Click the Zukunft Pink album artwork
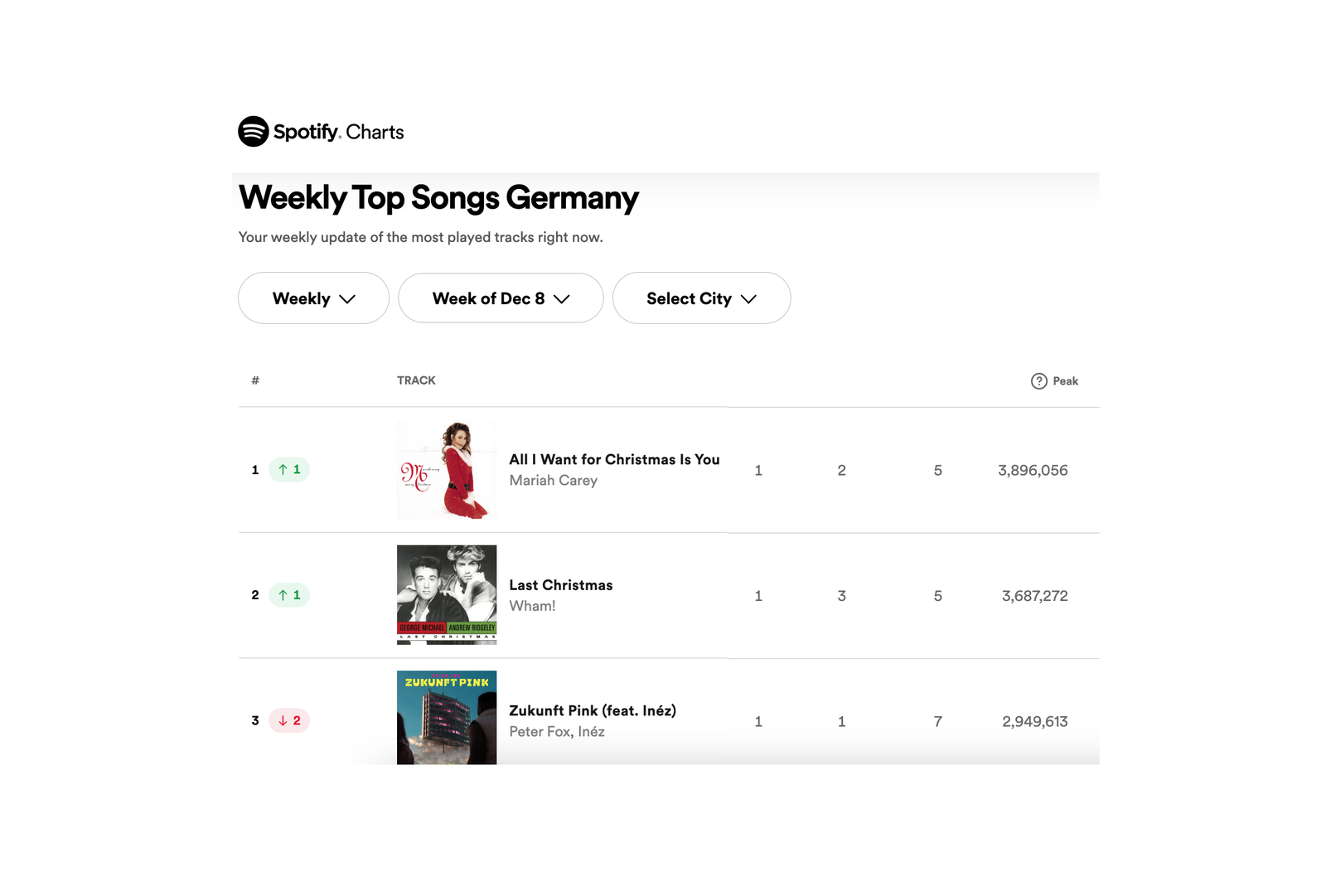The height and width of the screenshot is (896, 1326). (x=446, y=716)
